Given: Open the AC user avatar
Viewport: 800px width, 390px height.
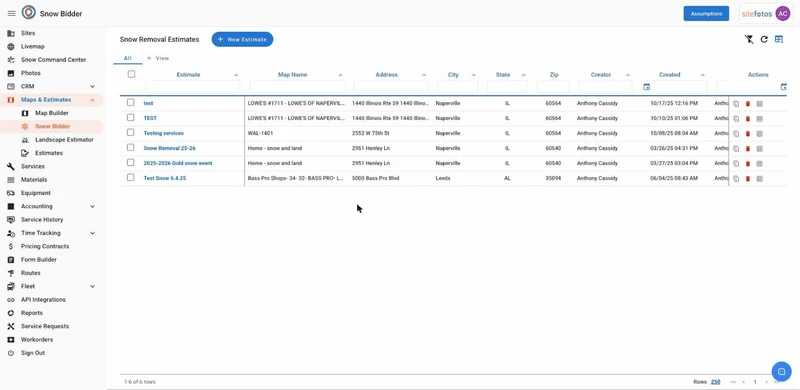Looking at the screenshot, I should [783, 14].
